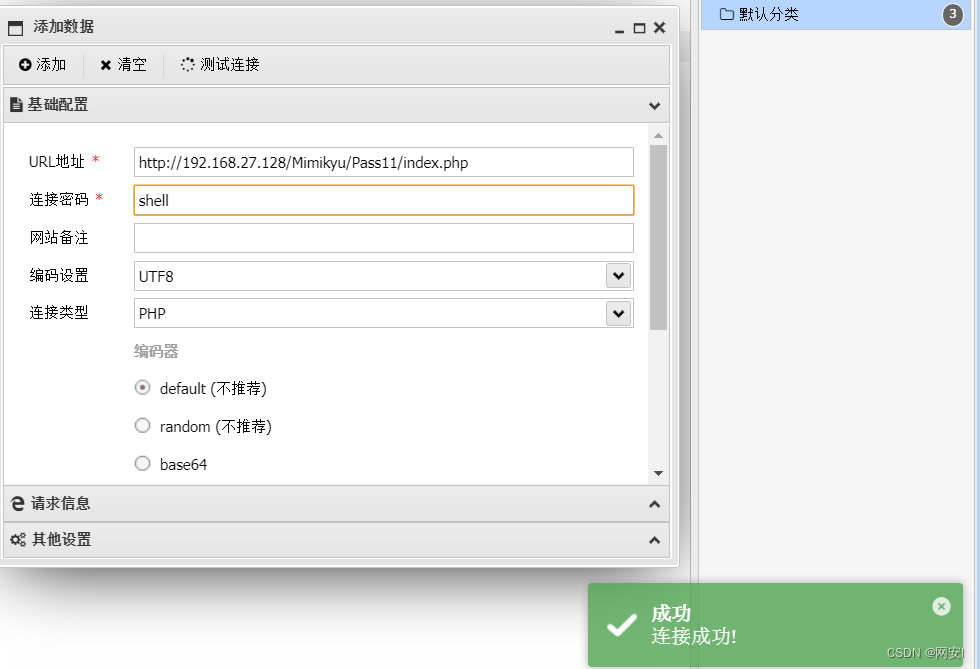Open the 连接类型 PHP dropdown

(619, 313)
